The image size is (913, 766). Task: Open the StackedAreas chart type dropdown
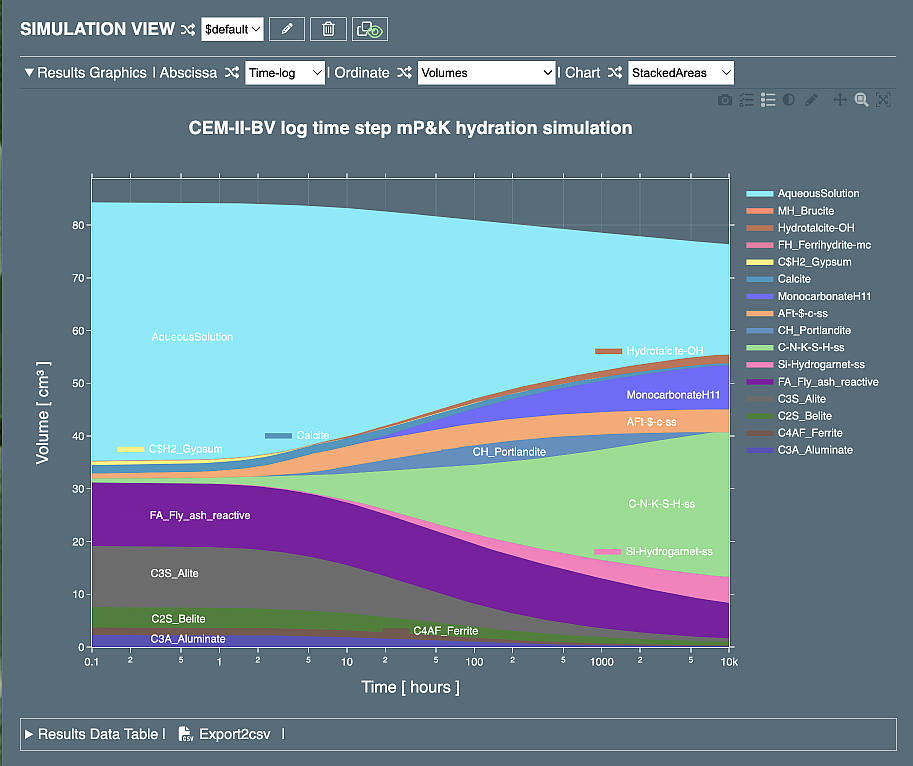click(x=681, y=73)
